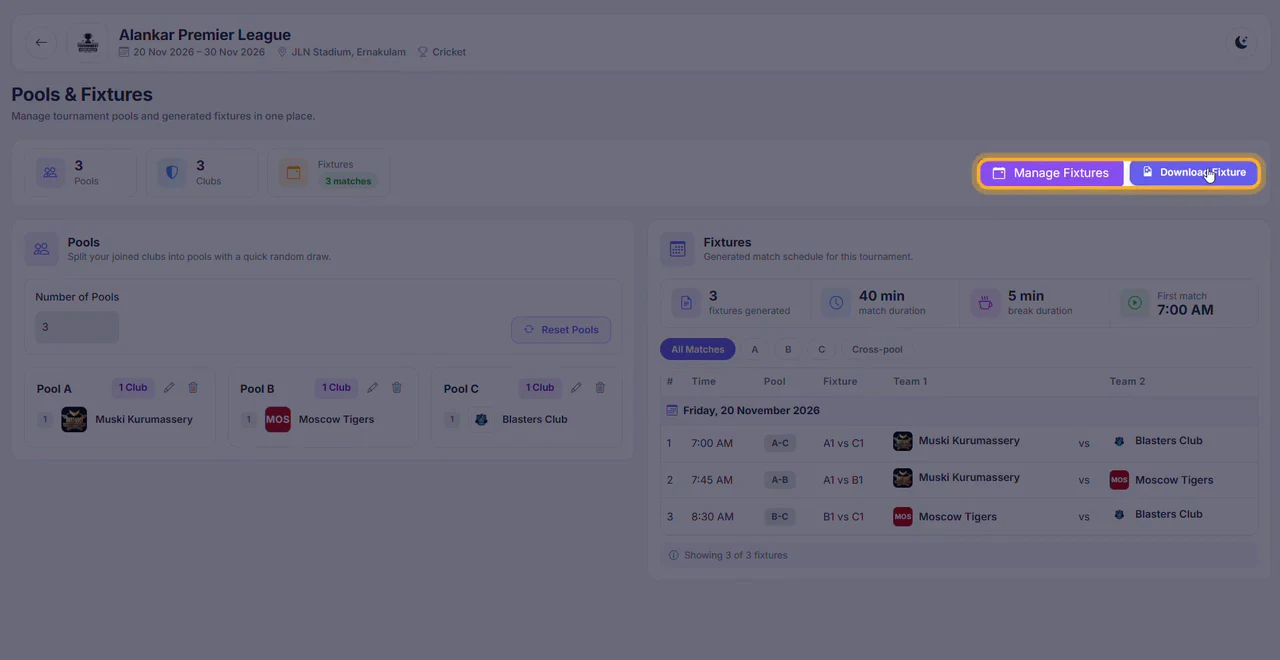This screenshot has height=660, width=1280.
Task: Click the Download Fixture button
Action: pyautogui.click(x=1193, y=173)
